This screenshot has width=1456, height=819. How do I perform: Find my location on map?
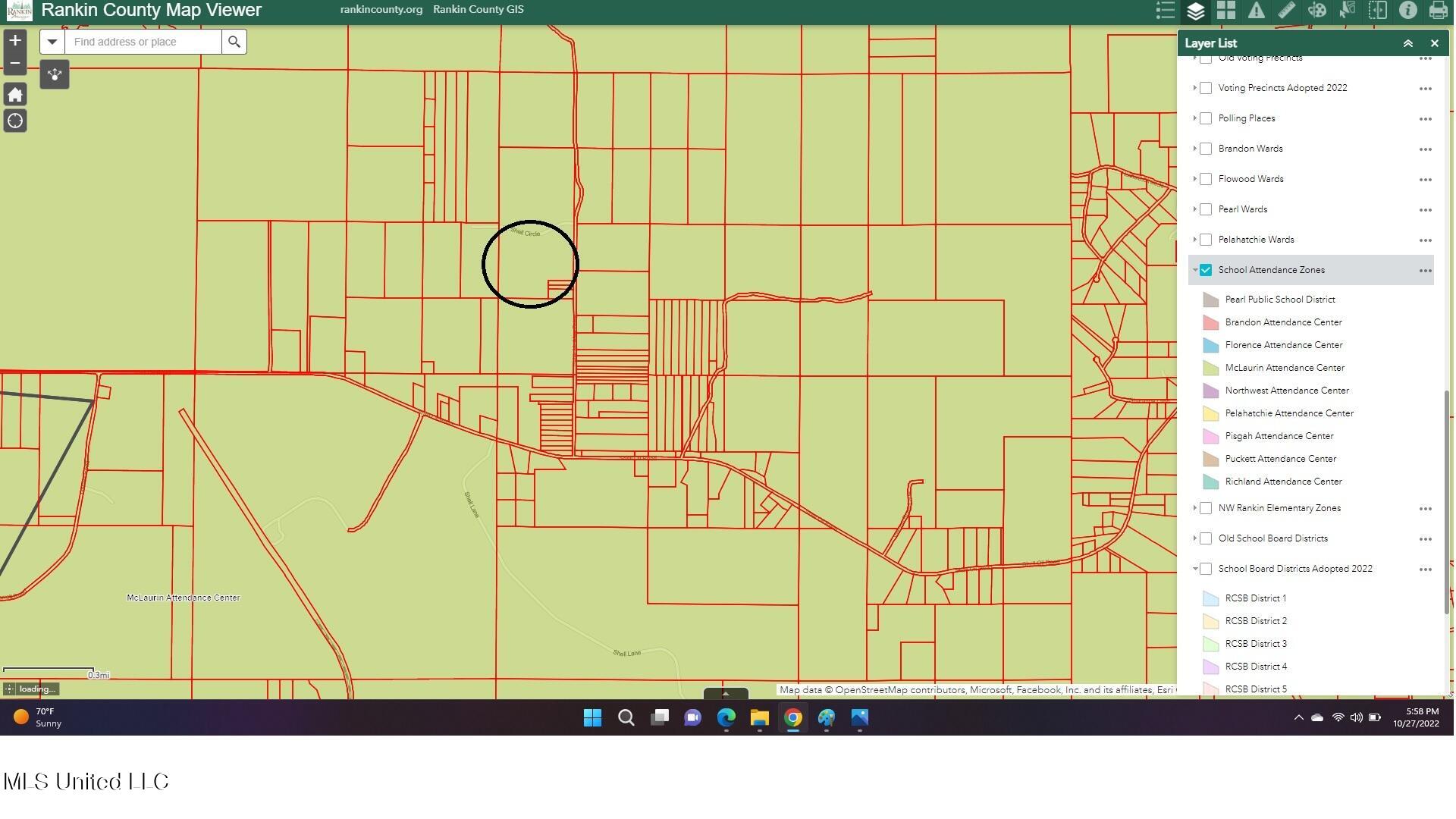(15, 121)
